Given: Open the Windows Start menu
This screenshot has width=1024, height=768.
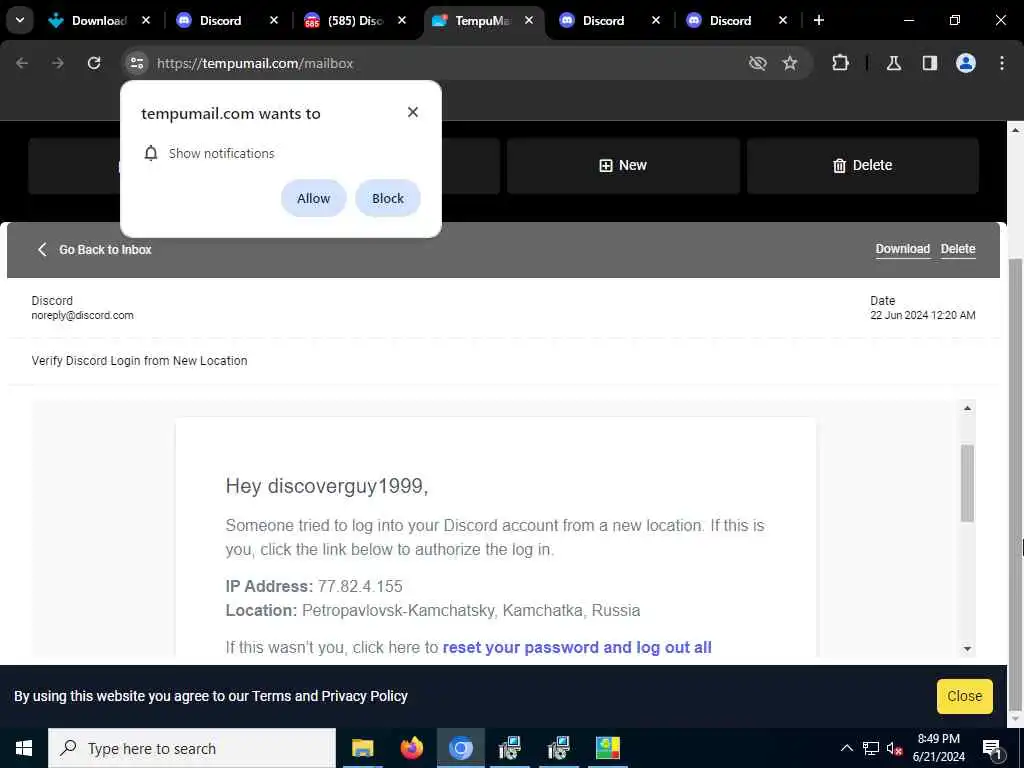Looking at the screenshot, I should (x=24, y=748).
